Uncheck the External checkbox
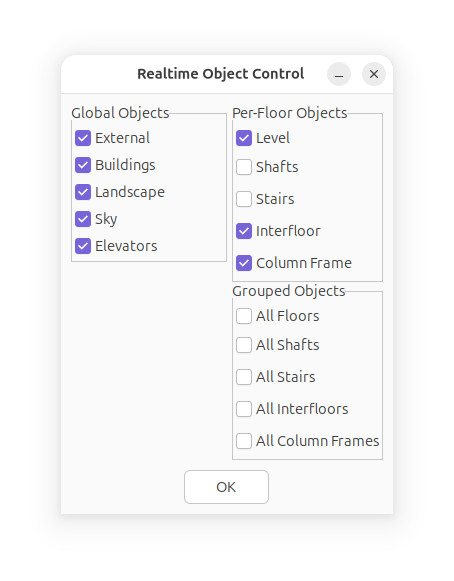This screenshot has width=454, height=581. (x=83, y=138)
